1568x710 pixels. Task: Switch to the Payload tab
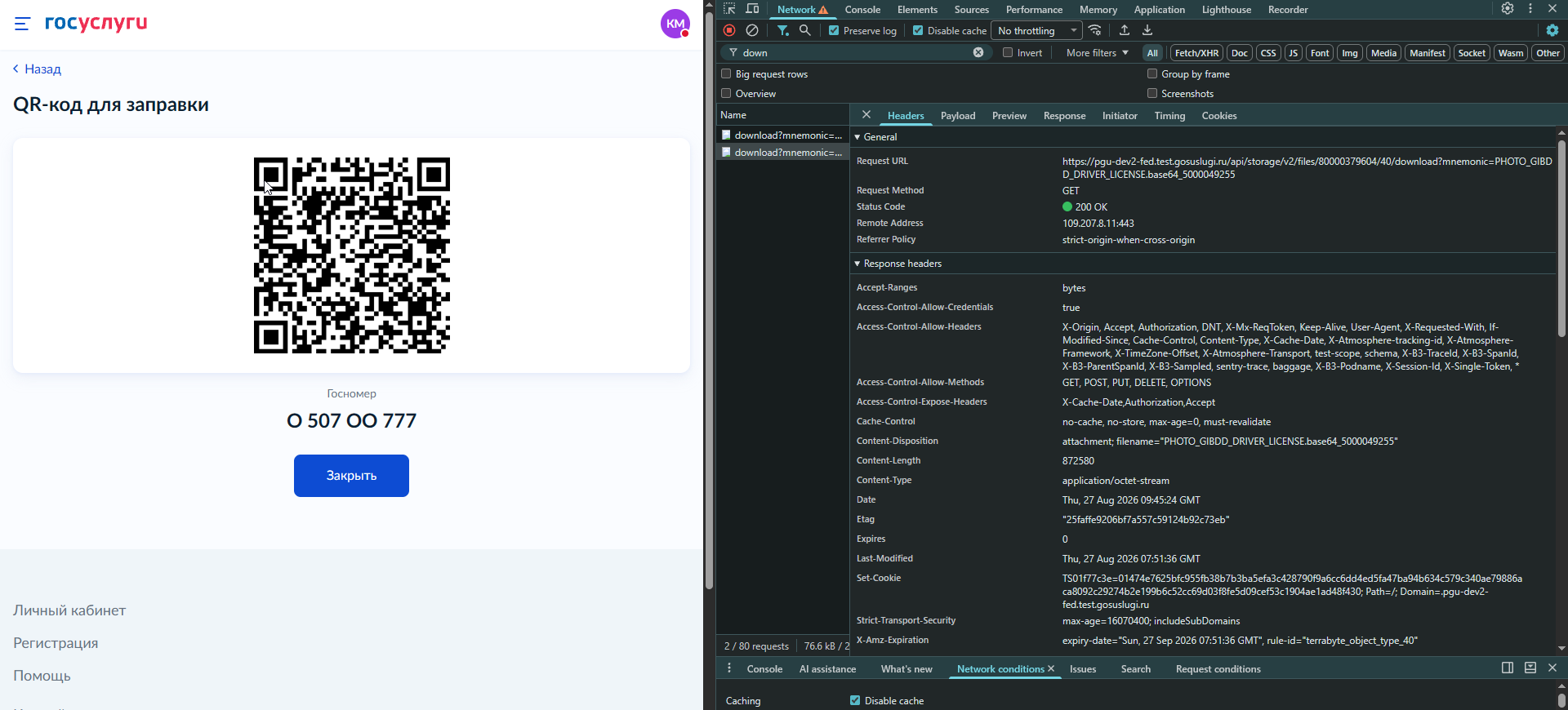pyautogui.click(x=958, y=116)
